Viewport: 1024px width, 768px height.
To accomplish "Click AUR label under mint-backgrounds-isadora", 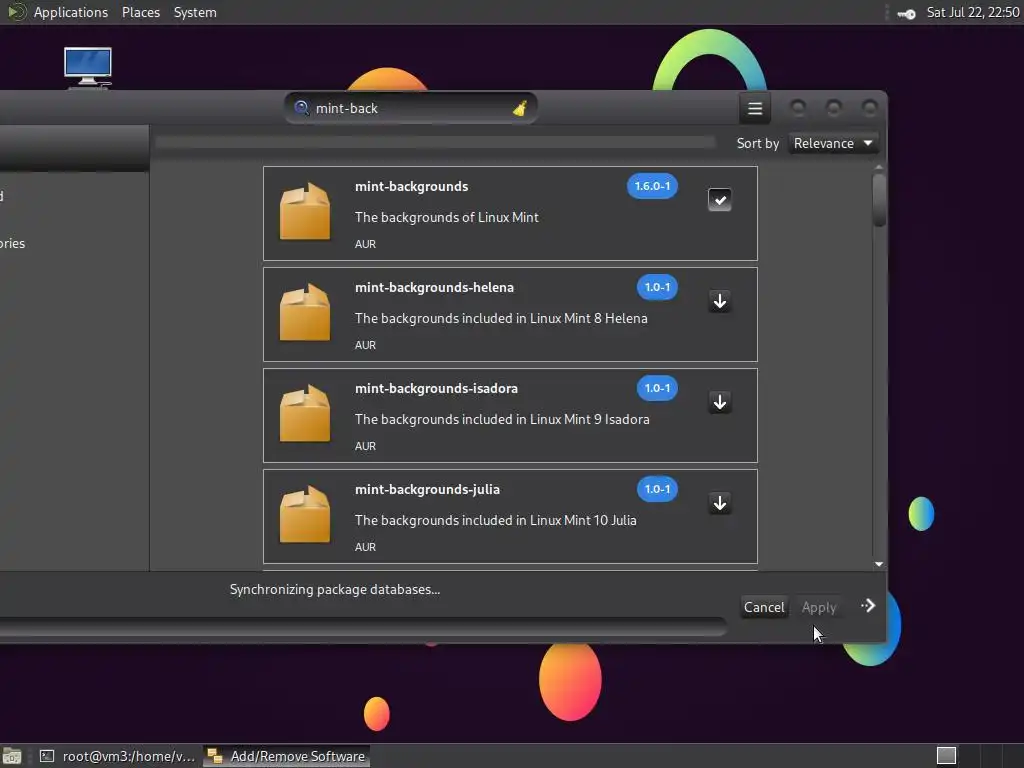I will [365, 446].
